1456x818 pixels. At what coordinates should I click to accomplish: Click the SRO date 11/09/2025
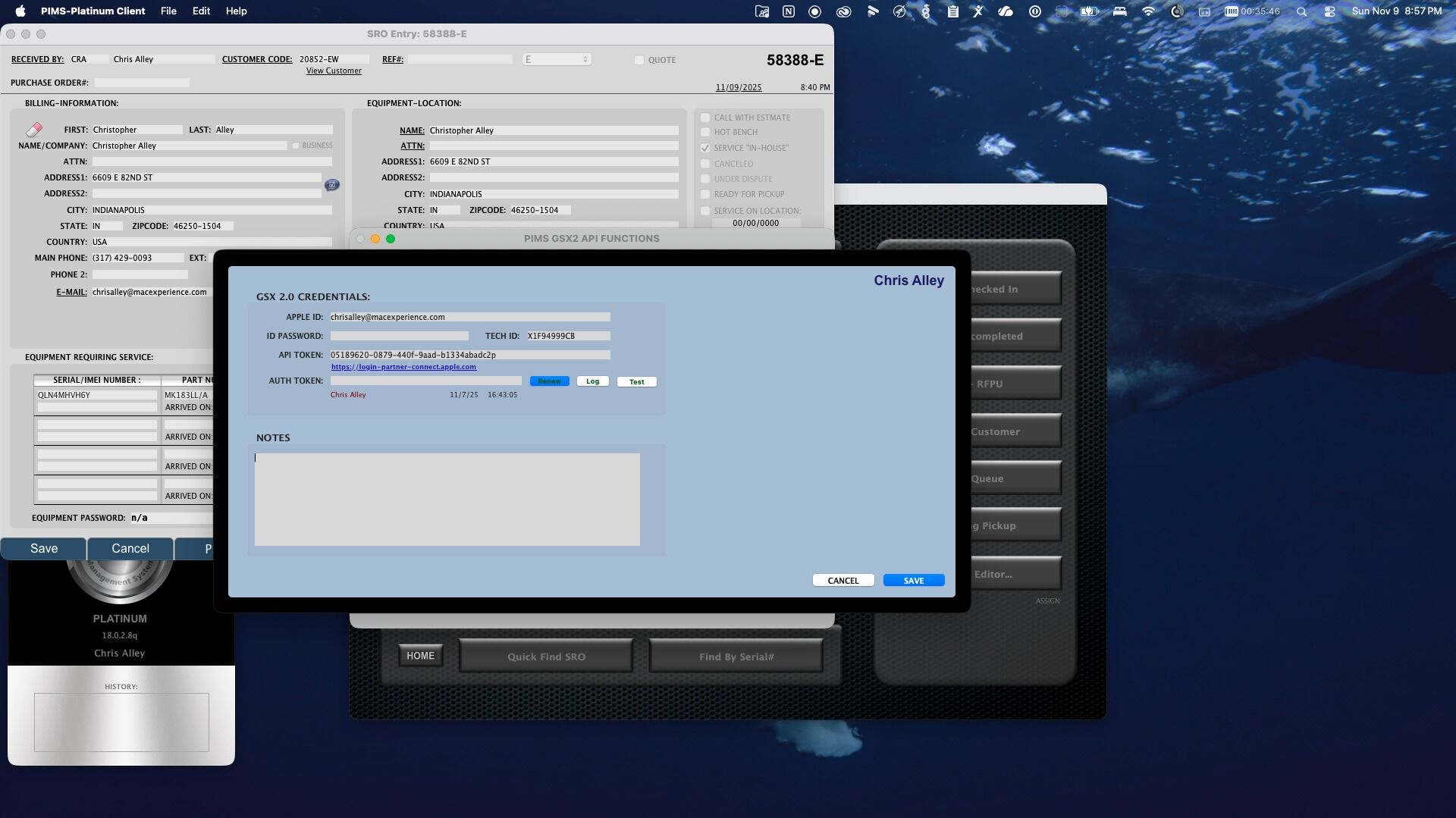coord(739,88)
